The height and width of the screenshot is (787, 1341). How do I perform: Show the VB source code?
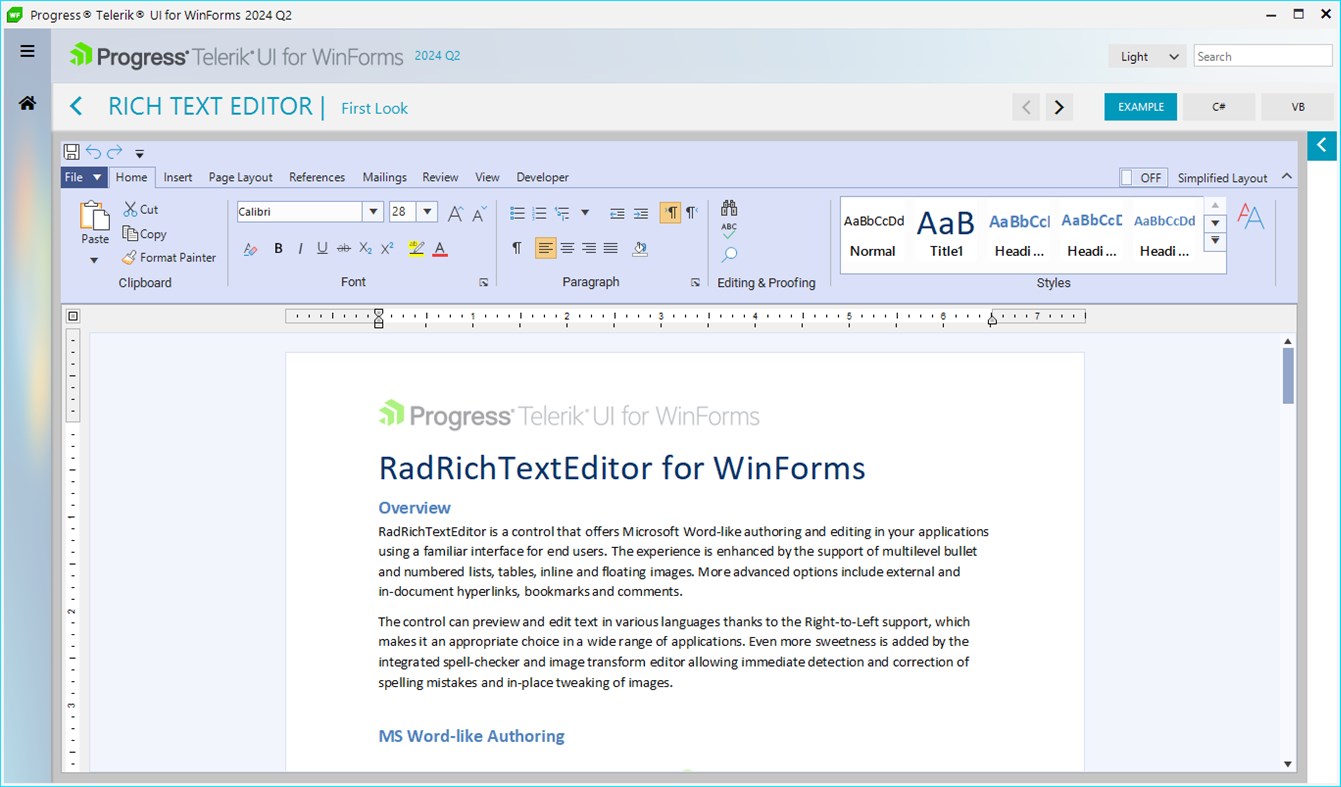pos(1298,107)
